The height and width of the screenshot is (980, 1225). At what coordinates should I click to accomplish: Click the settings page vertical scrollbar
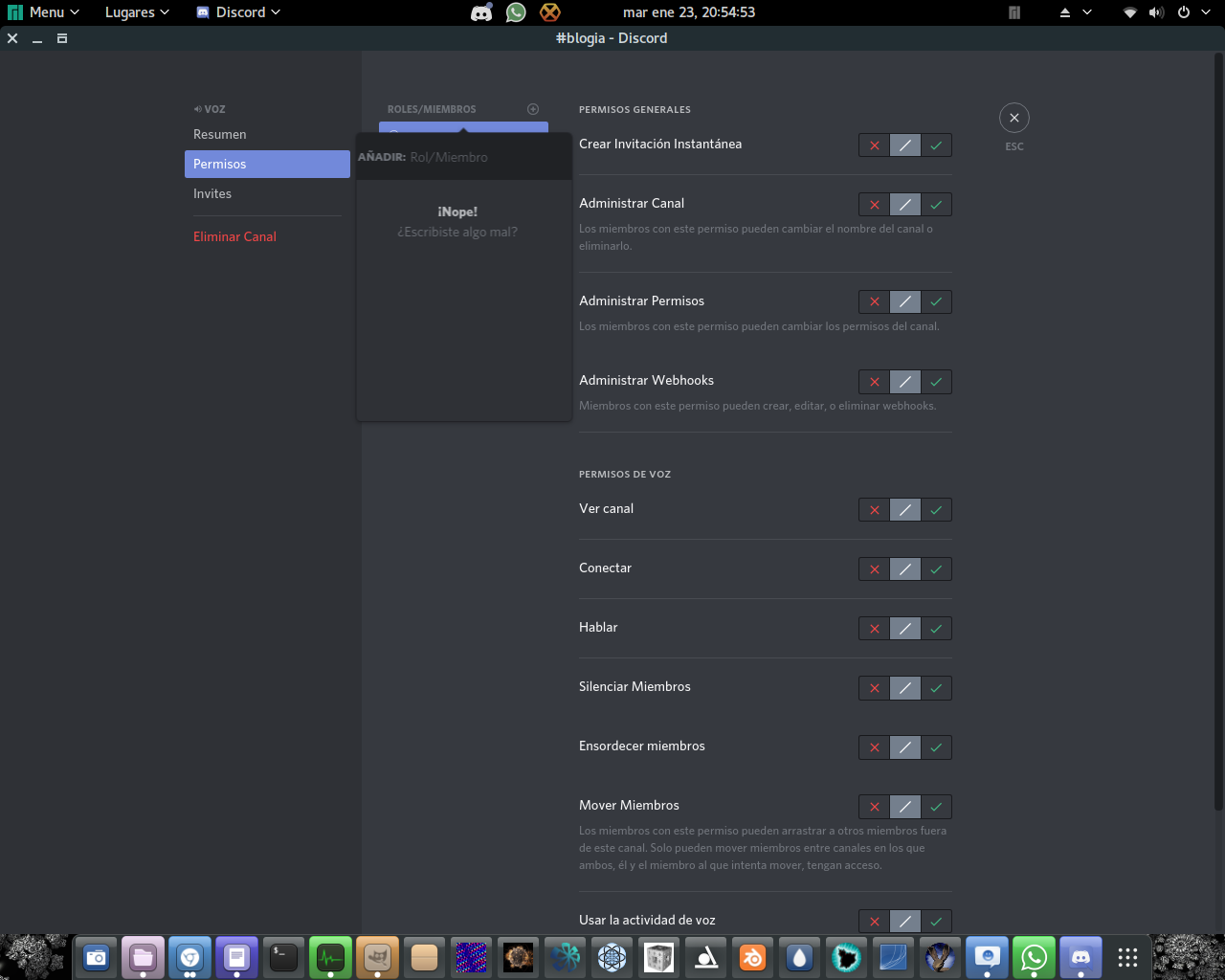(x=1218, y=431)
